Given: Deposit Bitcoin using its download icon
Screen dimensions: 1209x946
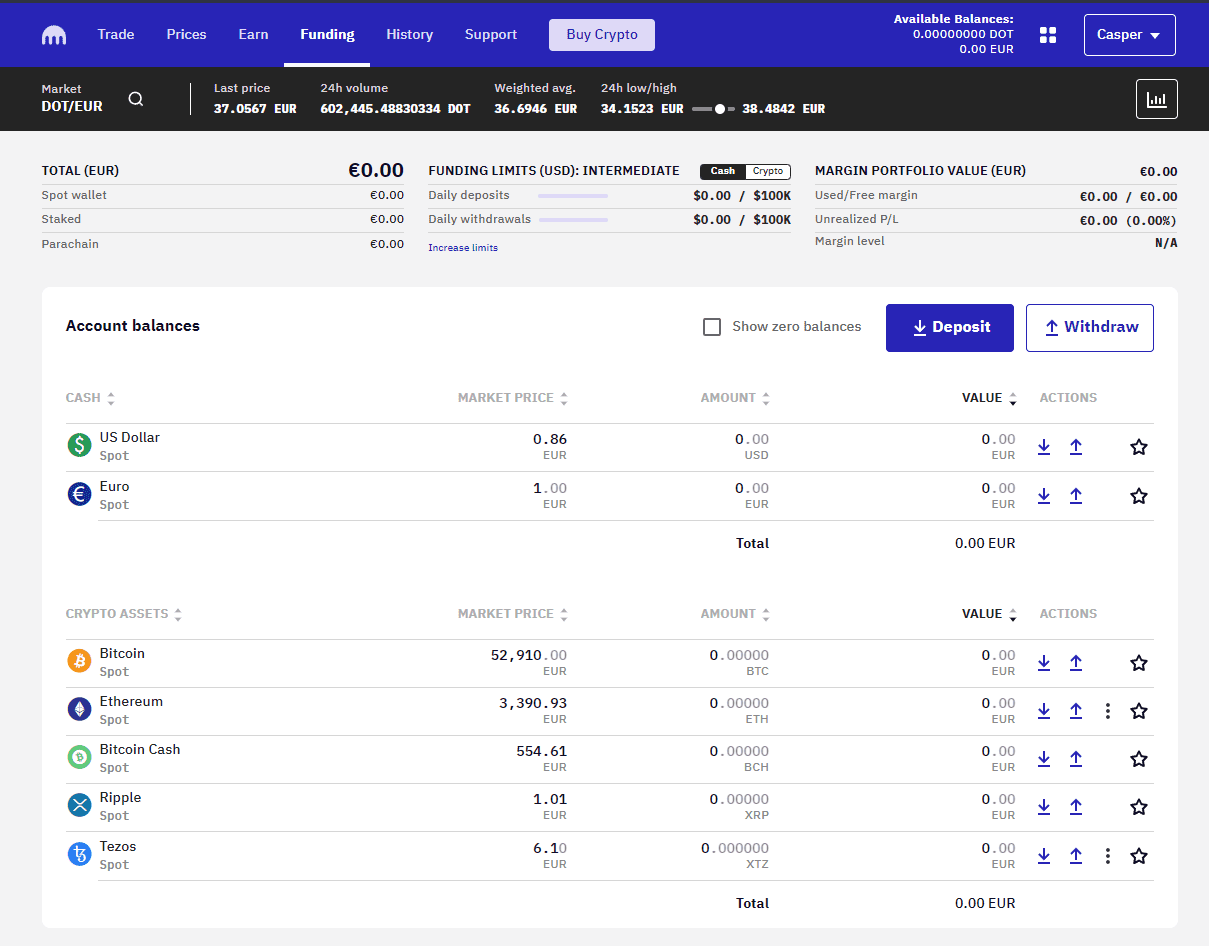Looking at the screenshot, I should click(1044, 663).
